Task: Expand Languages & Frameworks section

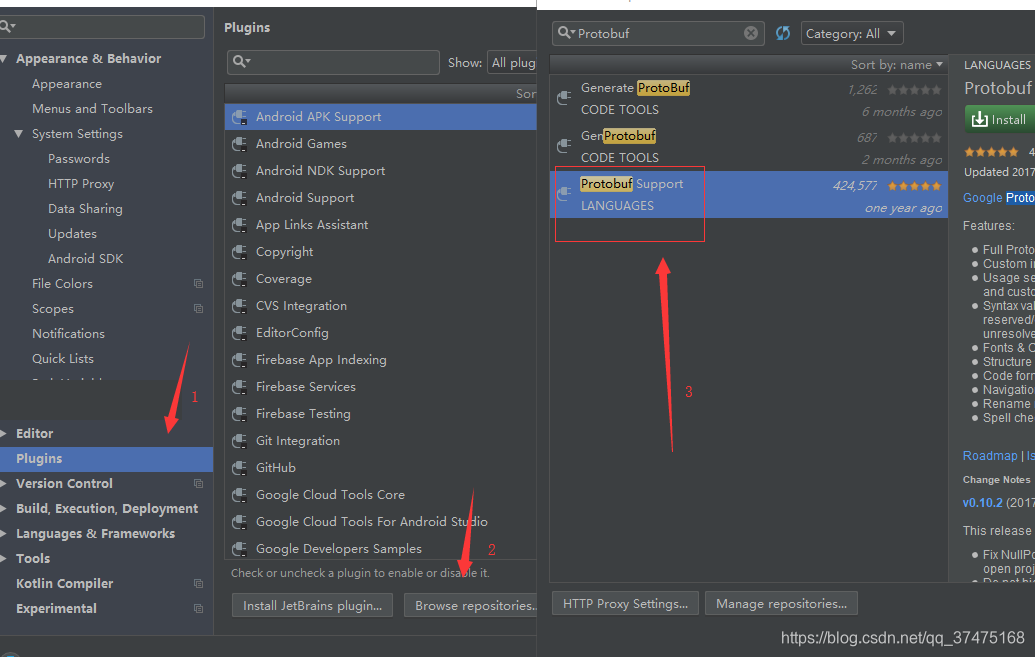Action: 3,534
